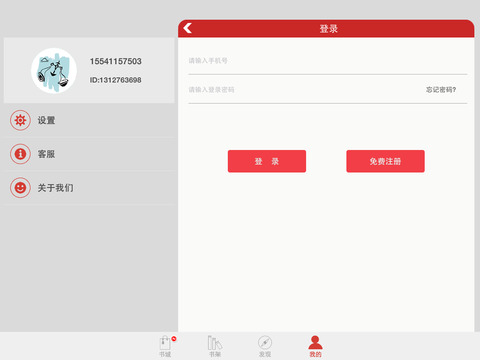Open the 关于我们 menu entry label
This screenshot has width=480, height=360.
coord(55,188)
